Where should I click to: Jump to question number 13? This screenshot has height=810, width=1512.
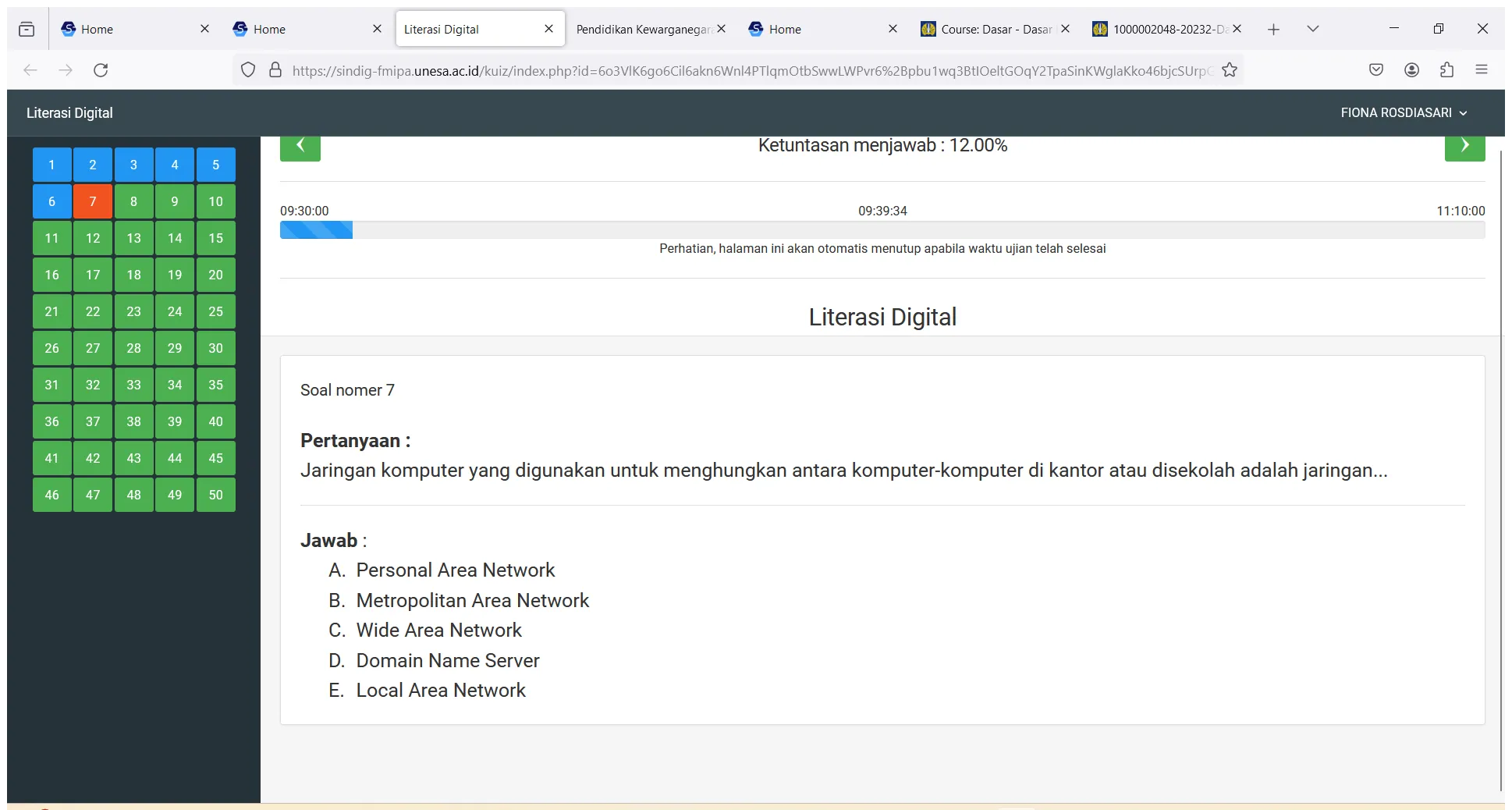coord(133,238)
